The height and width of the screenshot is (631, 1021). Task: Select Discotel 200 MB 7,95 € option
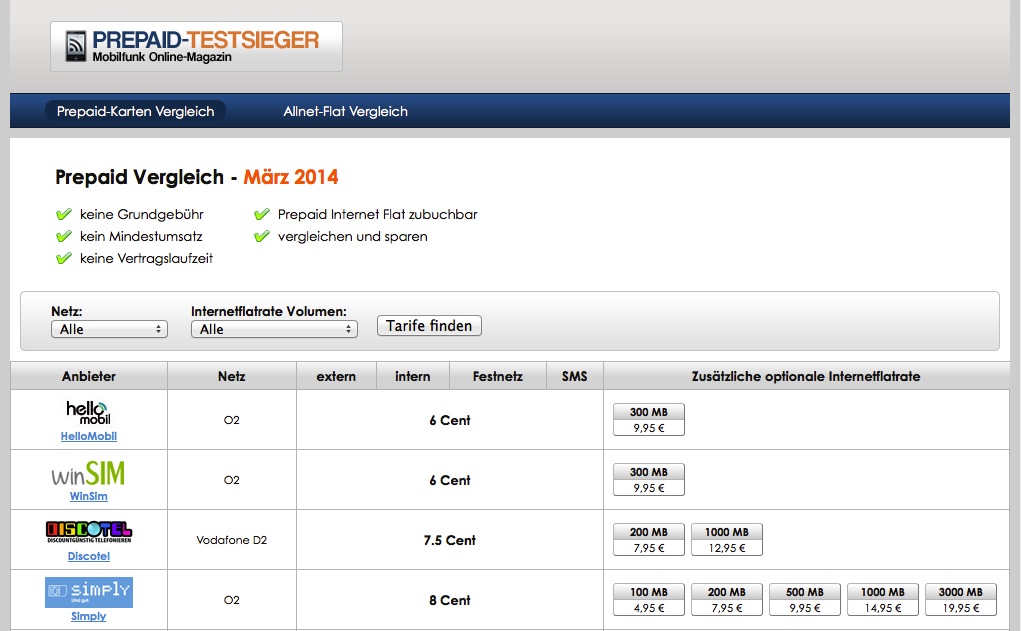coord(649,539)
